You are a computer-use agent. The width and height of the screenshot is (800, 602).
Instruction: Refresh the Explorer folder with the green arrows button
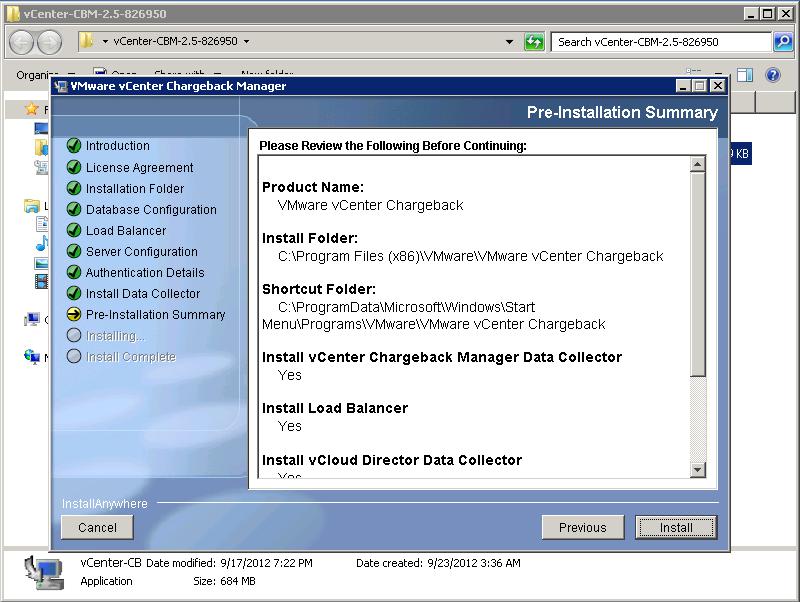coord(534,42)
